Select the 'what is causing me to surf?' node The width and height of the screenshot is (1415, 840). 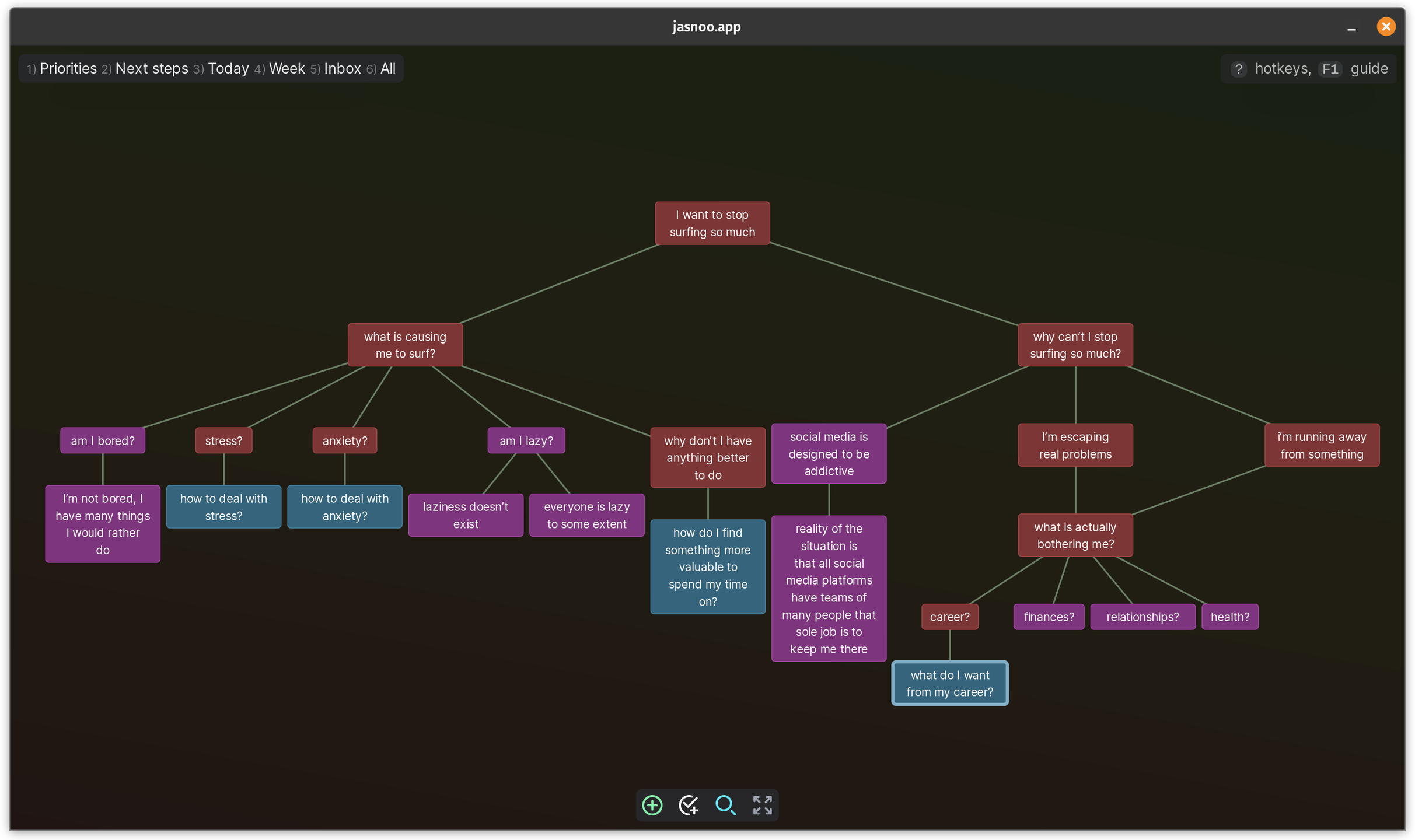click(405, 345)
